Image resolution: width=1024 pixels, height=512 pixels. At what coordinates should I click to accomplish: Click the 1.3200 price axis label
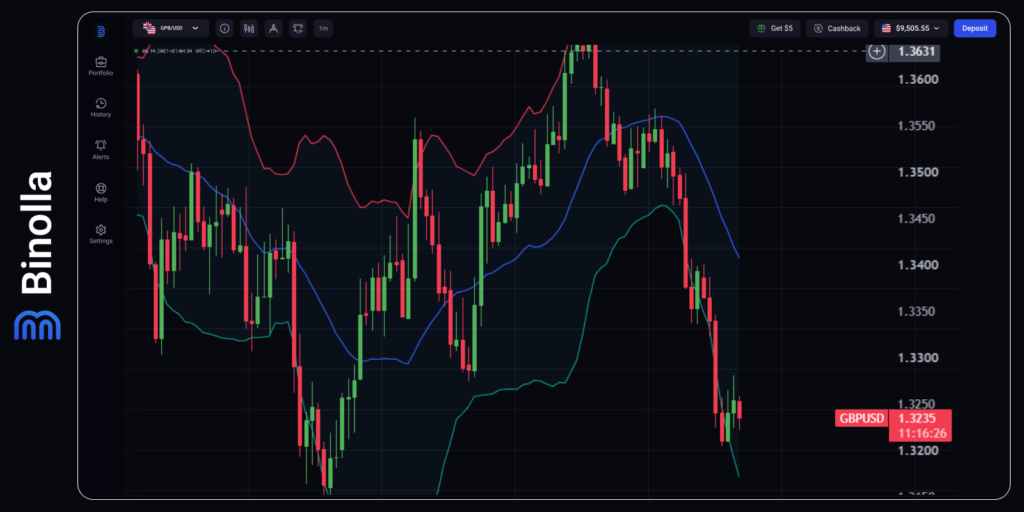tap(919, 451)
